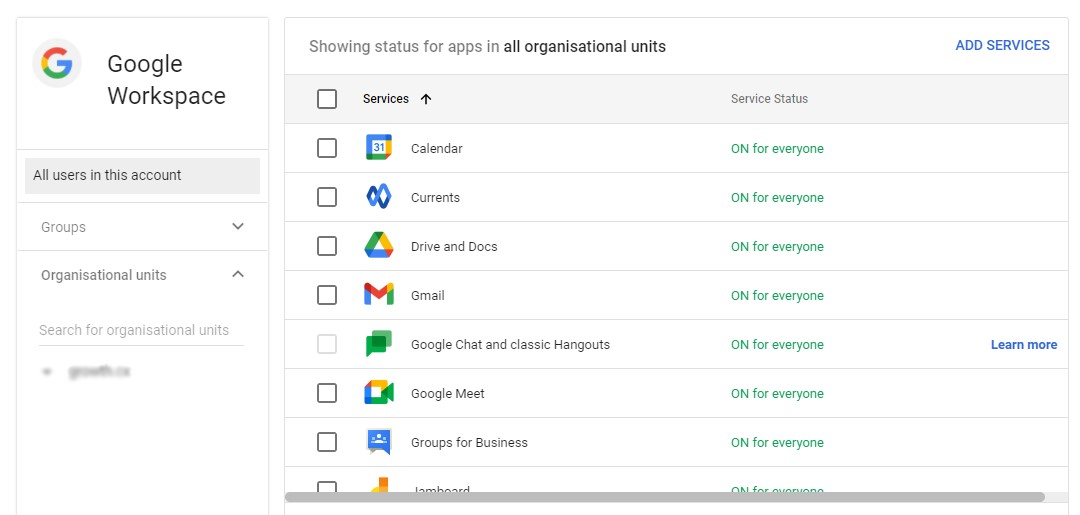Click the ADD SERVICES button
This screenshot has width=1080, height=515.
tap(1002, 46)
